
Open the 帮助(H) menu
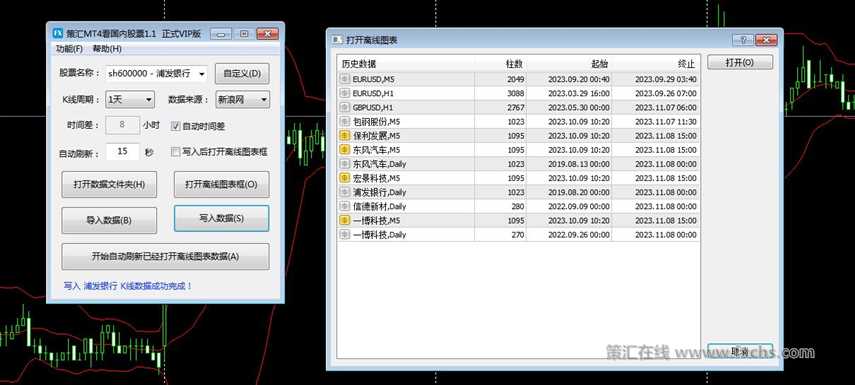[x=107, y=49]
